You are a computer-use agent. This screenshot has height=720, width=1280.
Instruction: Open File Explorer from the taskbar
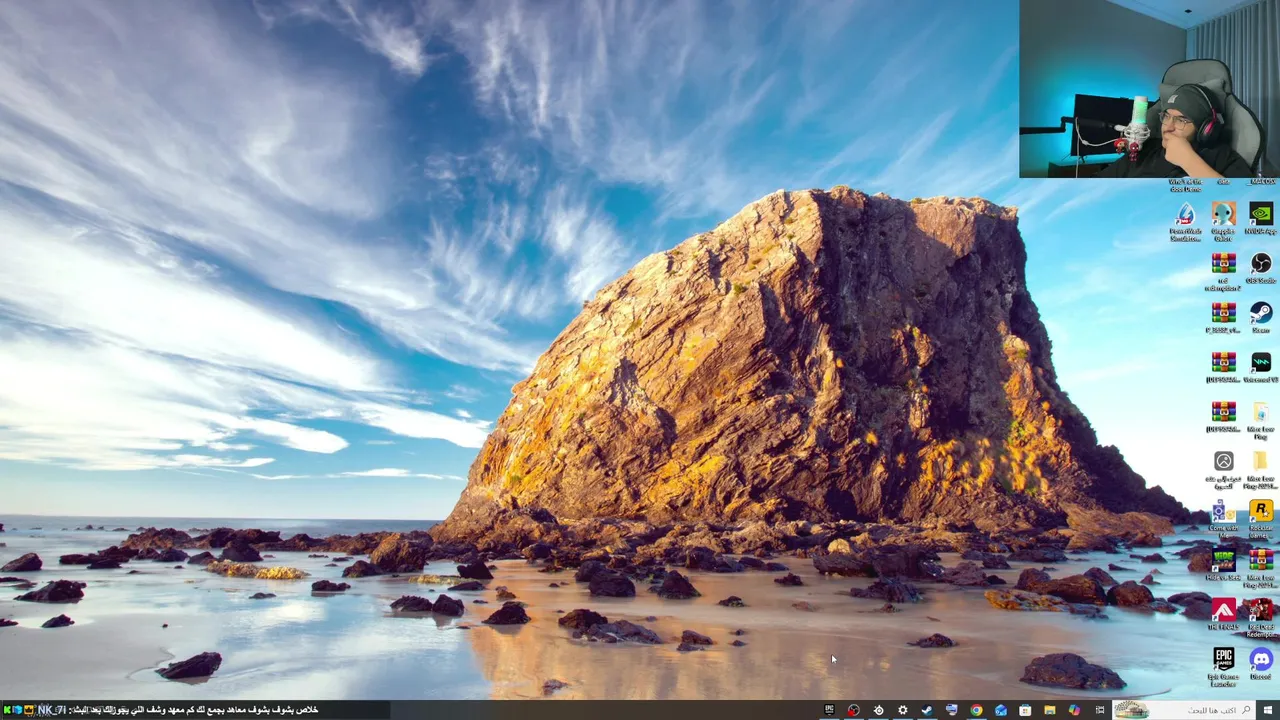point(1049,710)
